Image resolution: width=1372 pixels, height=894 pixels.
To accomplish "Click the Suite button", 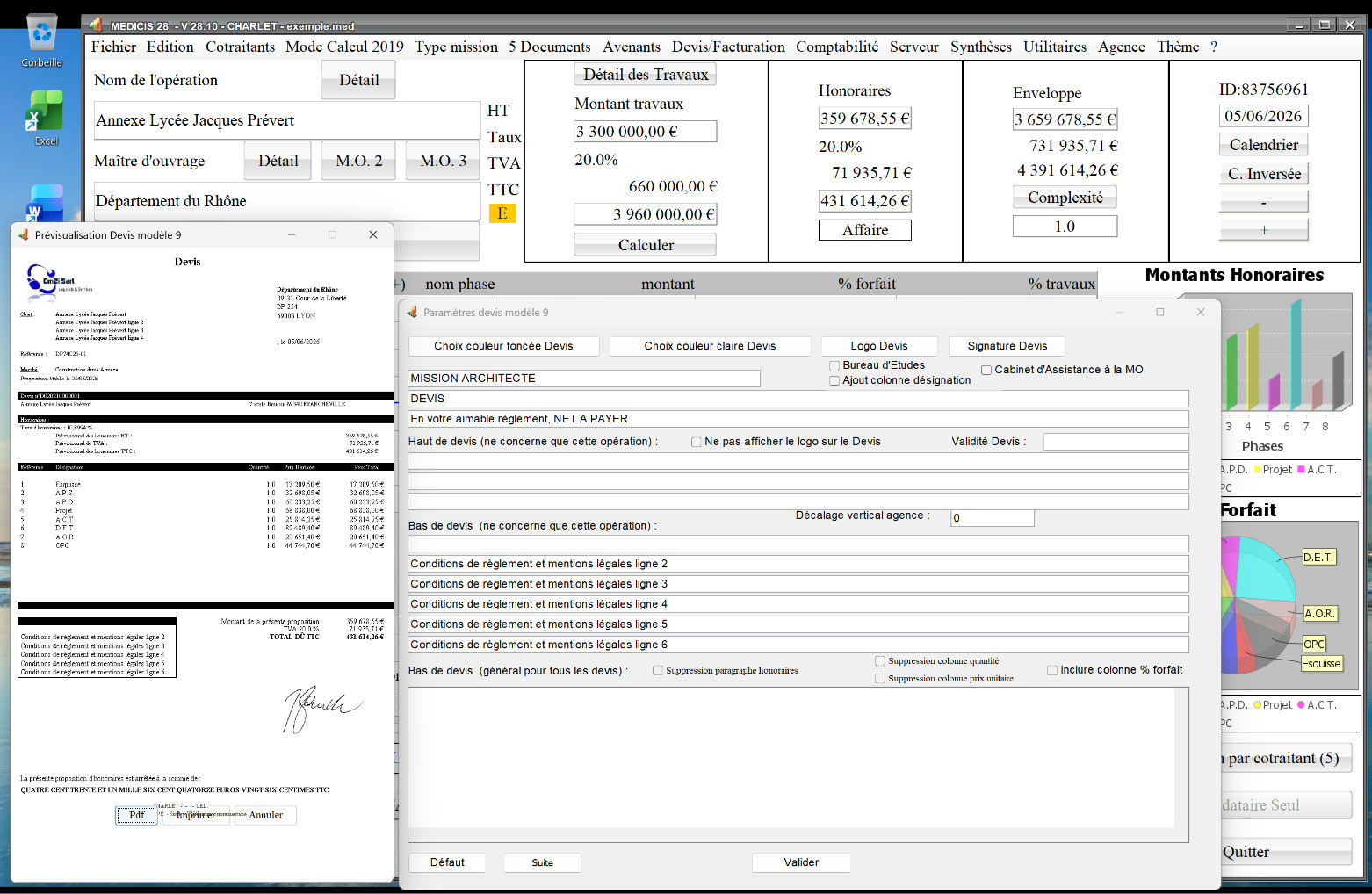I will 542,862.
